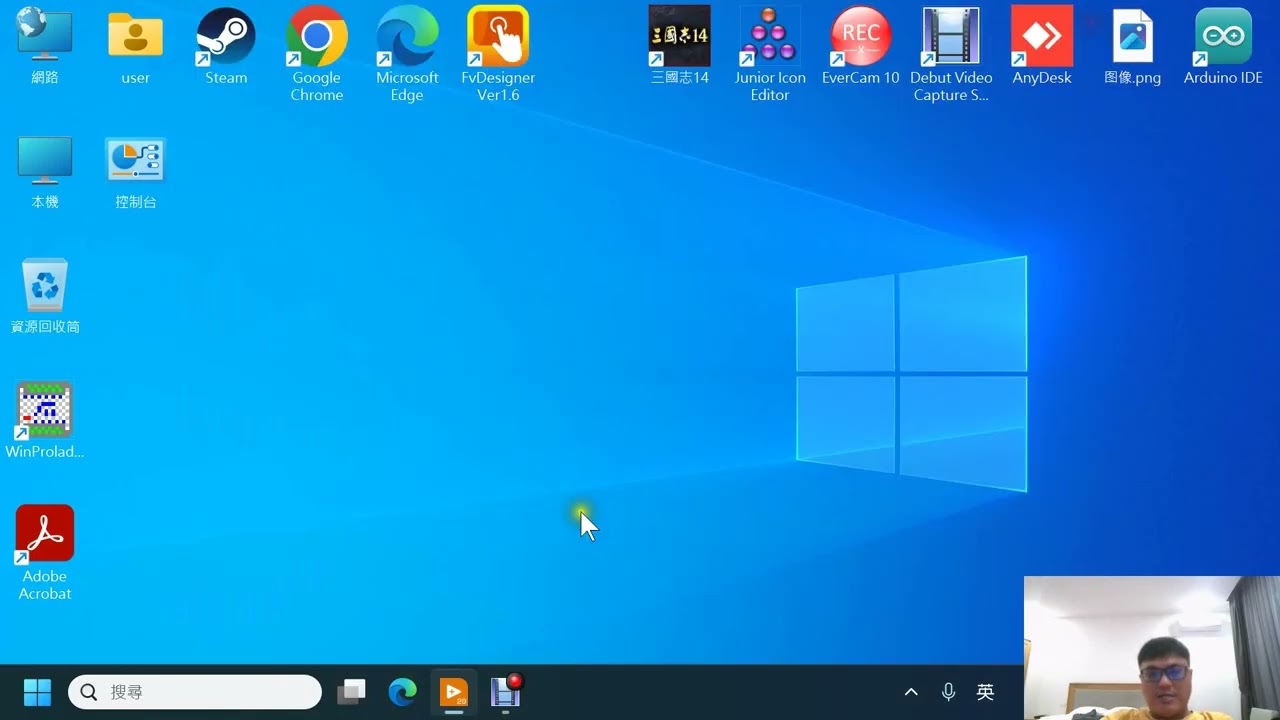The image size is (1280, 720).
Task: Select FvDesigner Ver1.6 shortcut
Action: [498, 54]
